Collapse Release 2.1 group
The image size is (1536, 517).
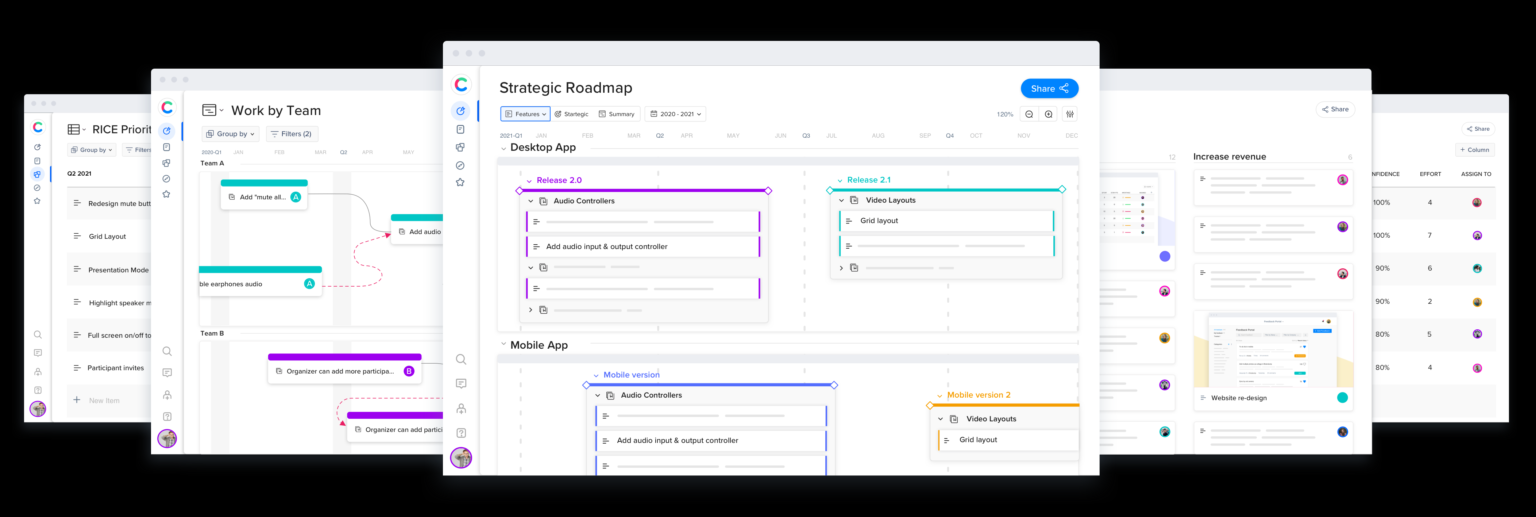coord(839,181)
